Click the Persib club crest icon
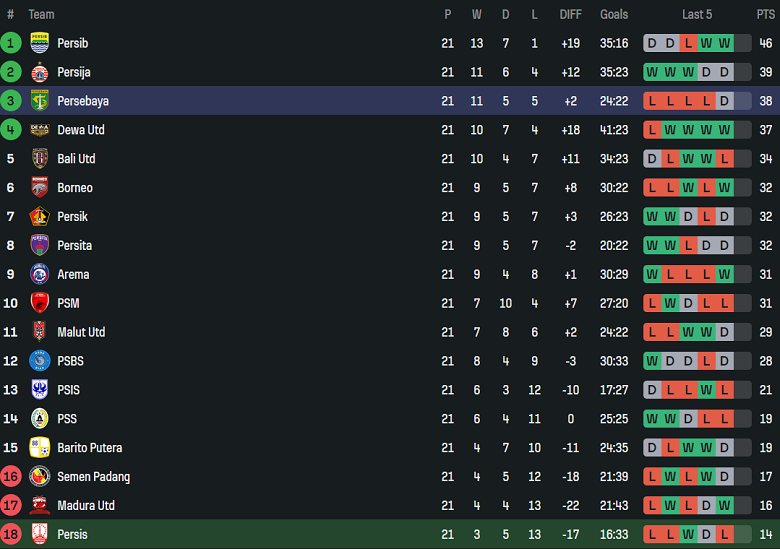 (40, 43)
